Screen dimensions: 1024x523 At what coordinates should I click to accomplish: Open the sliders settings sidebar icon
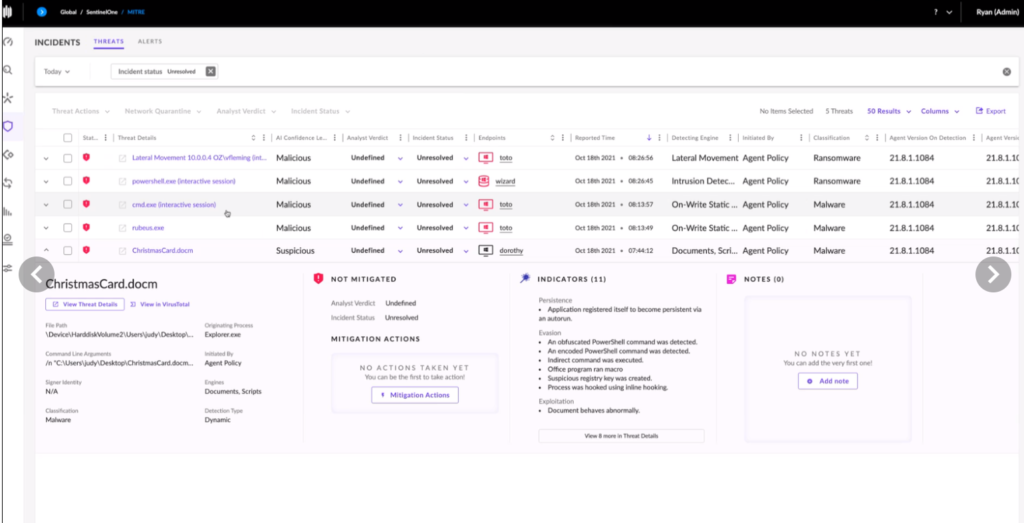pos(8,268)
